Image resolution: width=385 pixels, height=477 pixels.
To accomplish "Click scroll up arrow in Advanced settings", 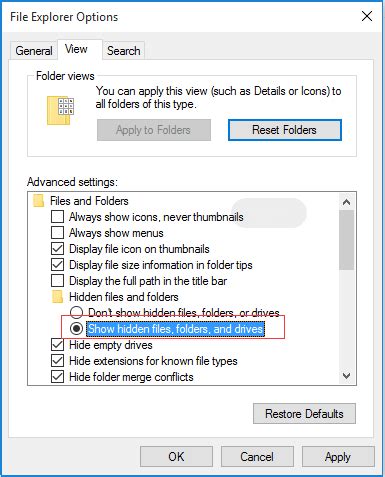I will point(346,202).
